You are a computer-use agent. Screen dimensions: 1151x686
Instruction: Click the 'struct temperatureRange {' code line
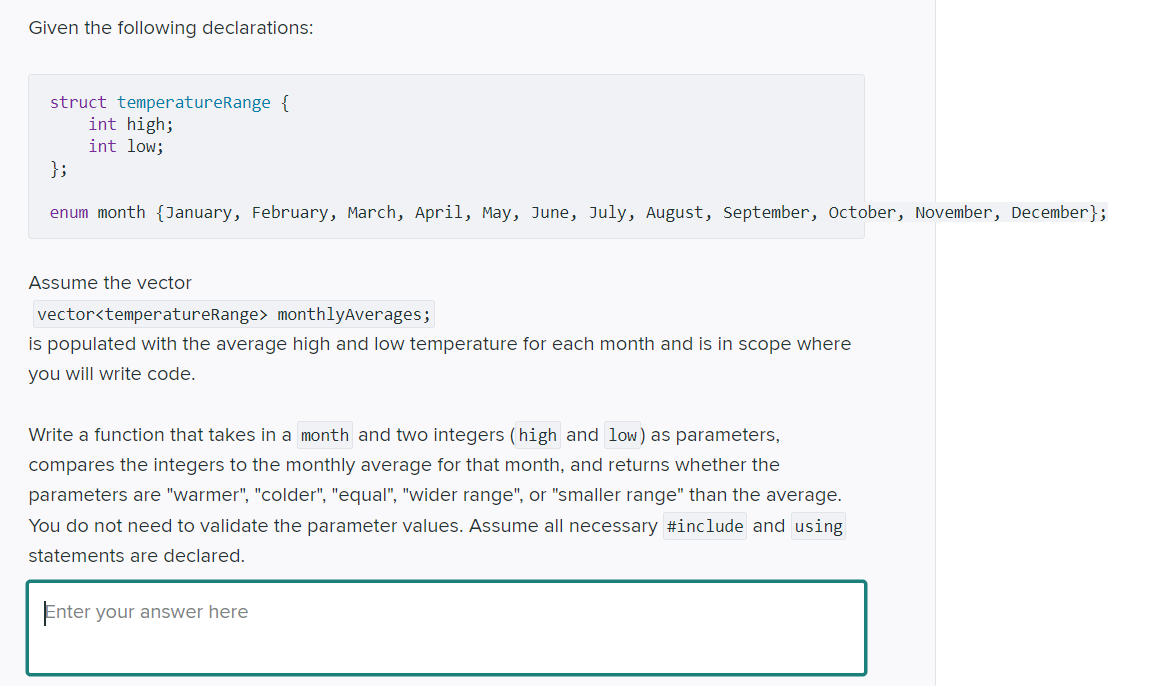[x=170, y=102]
